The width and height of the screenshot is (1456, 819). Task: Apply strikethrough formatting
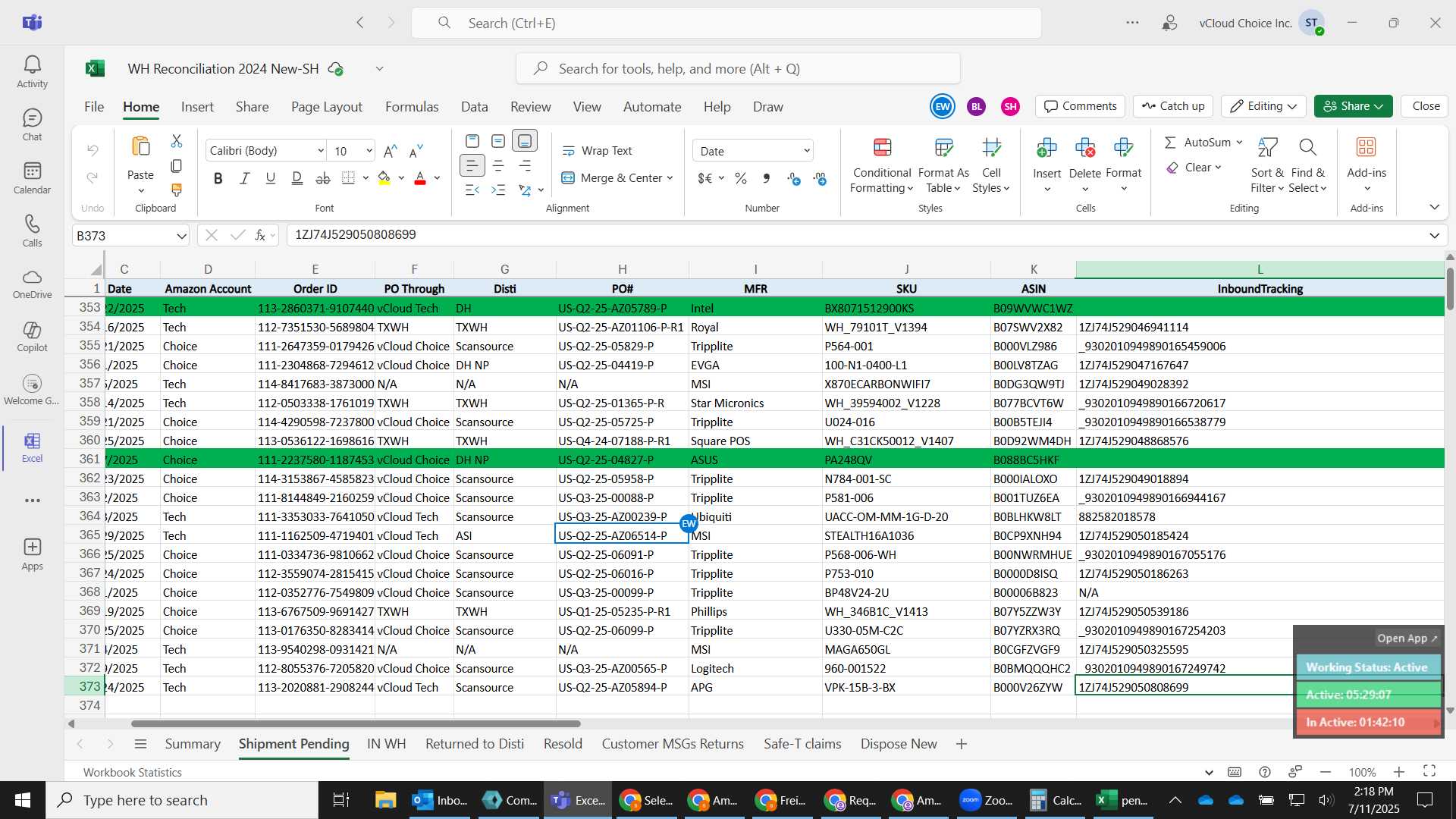pyautogui.click(x=323, y=178)
